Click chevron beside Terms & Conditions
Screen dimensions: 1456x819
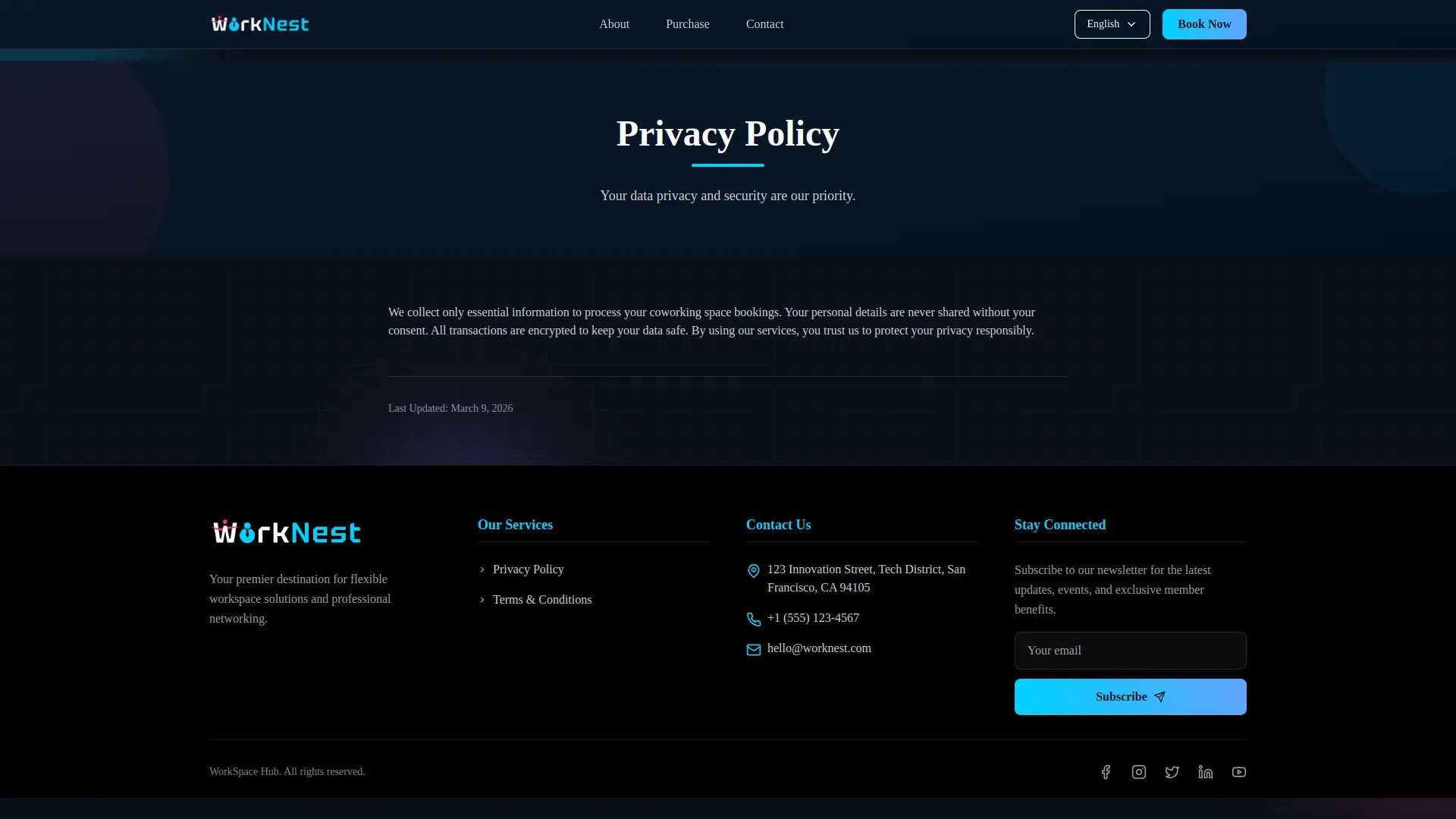[x=482, y=600]
